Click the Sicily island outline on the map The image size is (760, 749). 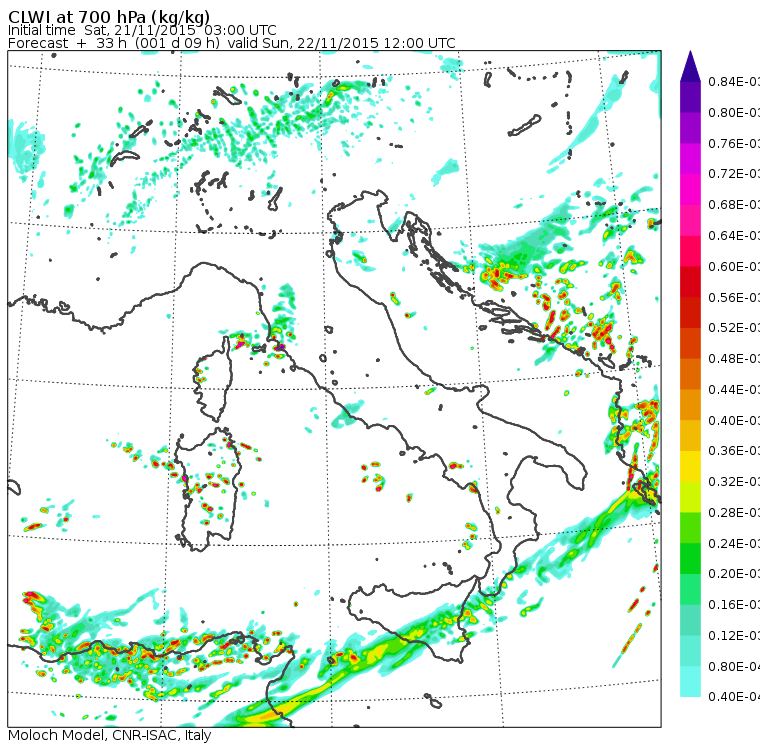pos(411,618)
